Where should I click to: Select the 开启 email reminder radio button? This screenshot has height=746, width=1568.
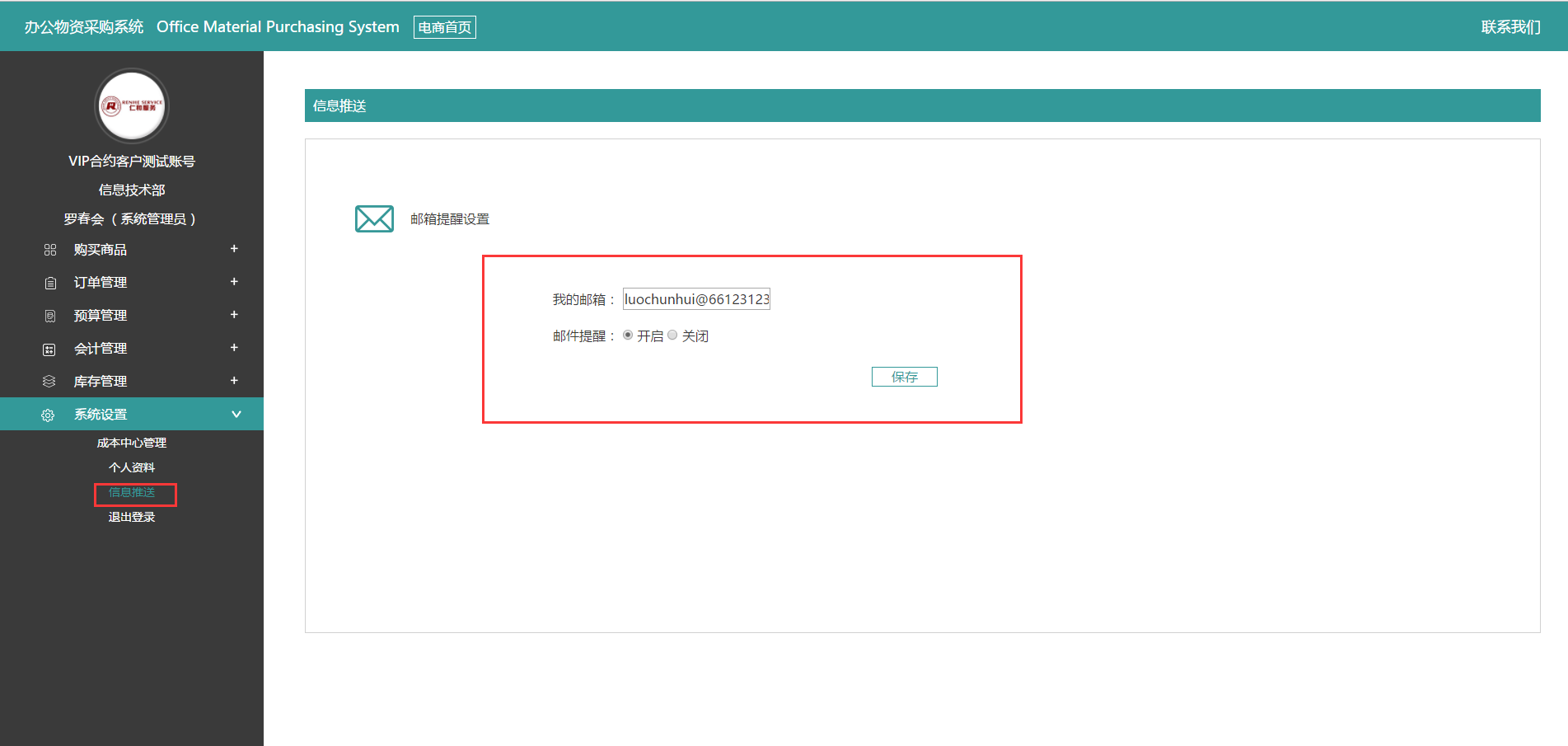click(628, 335)
